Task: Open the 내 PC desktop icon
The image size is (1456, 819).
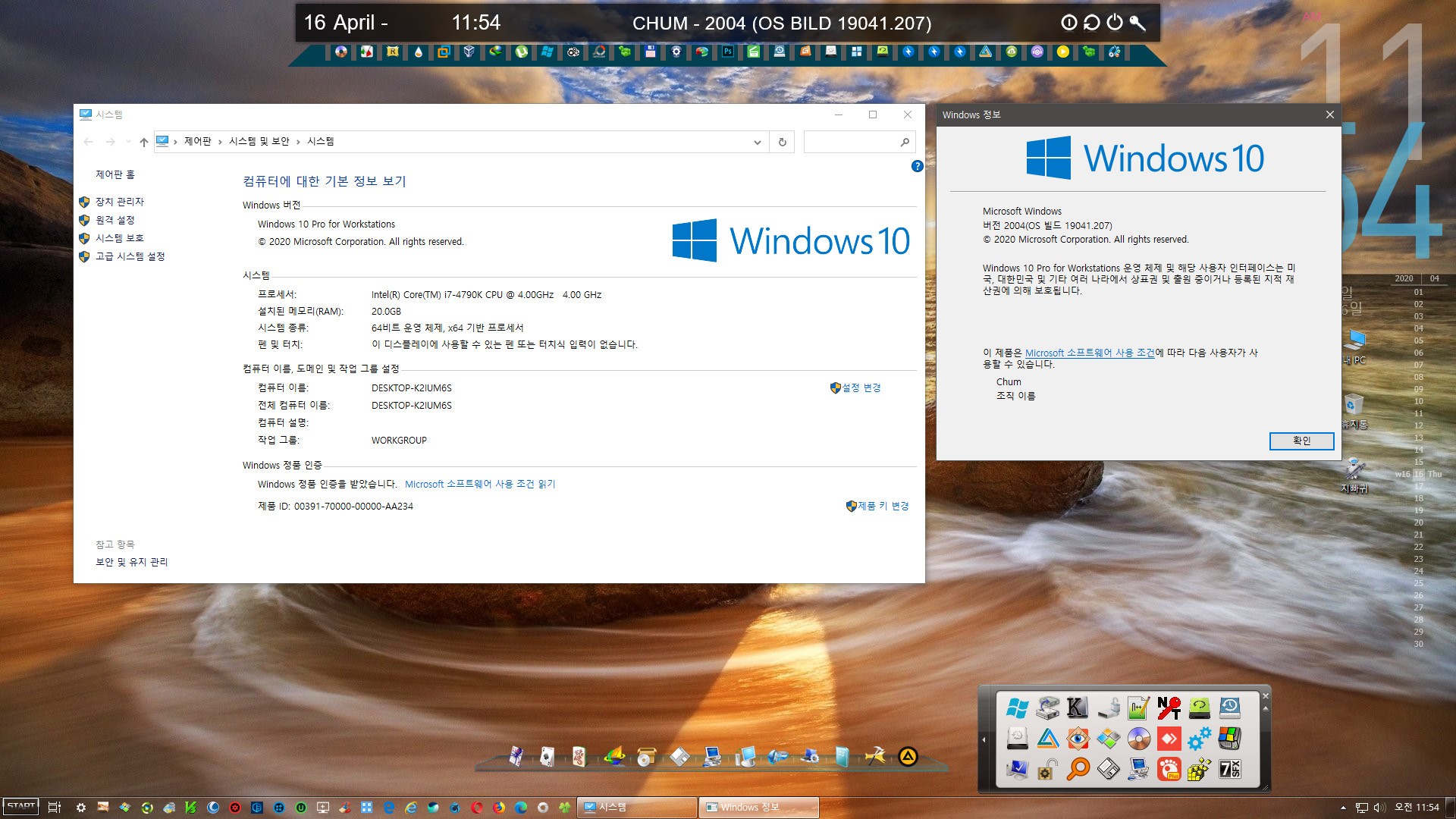Action: pyautogui.click(x=1354, y=347)
